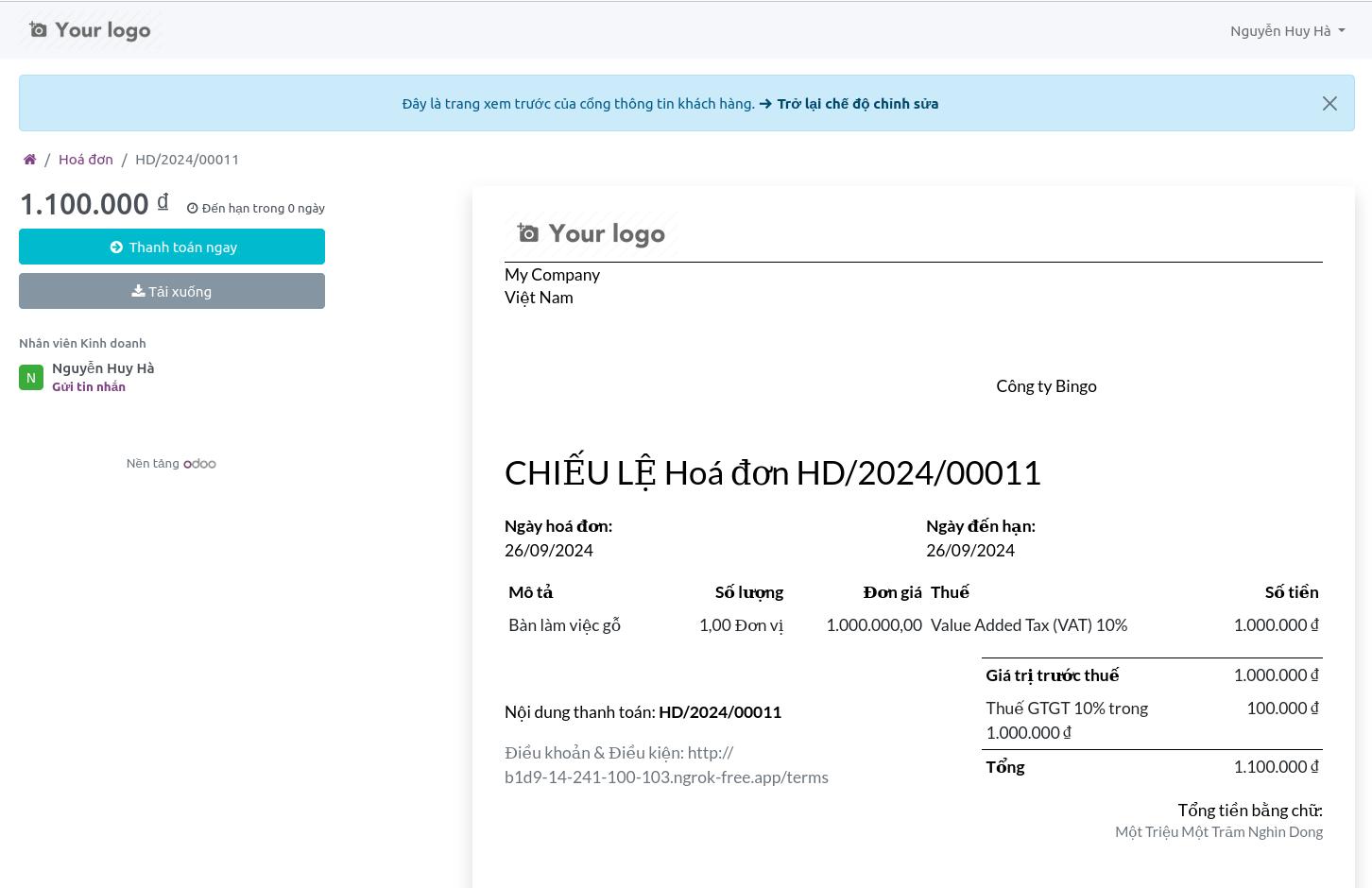
Task: Open the Nguyễn Huy Hà user dropdown
Action: point(1287,31)
